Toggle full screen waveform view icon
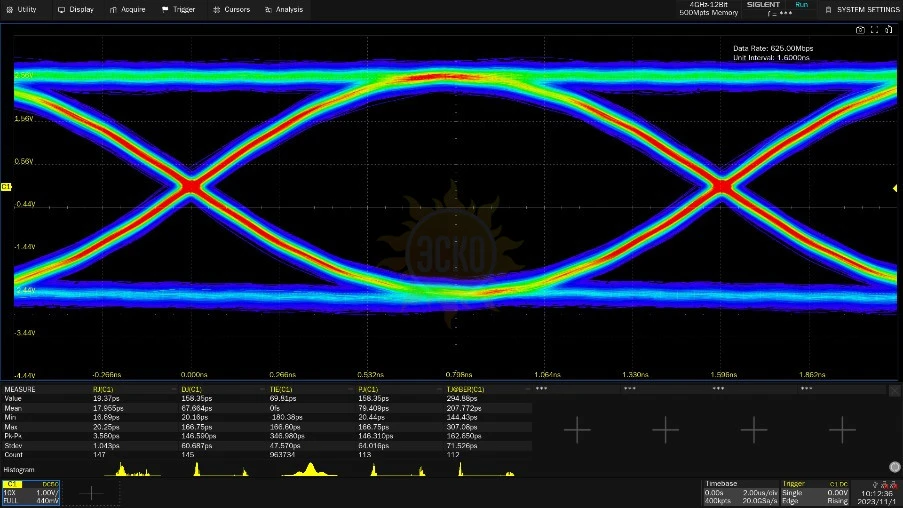The width and height of the screenshot is (903, 508). pyautogui.click(x=874, y=30)
